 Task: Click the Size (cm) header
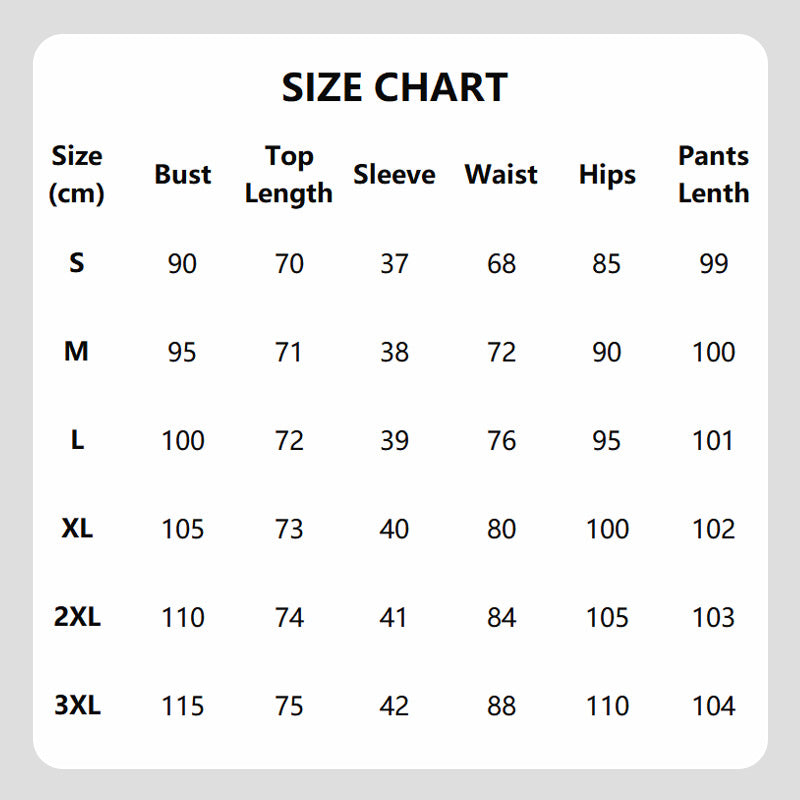(x=77, y=175)
